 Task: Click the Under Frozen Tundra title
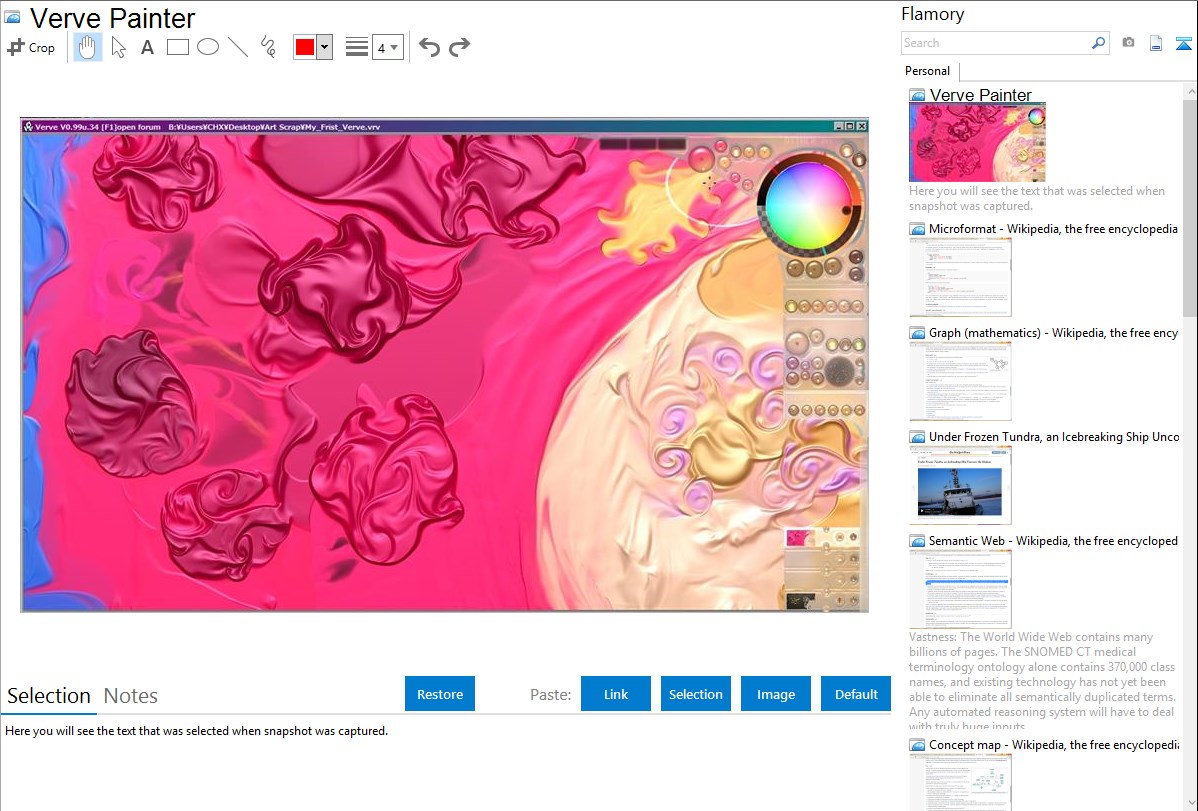[x=1054, y=436]
